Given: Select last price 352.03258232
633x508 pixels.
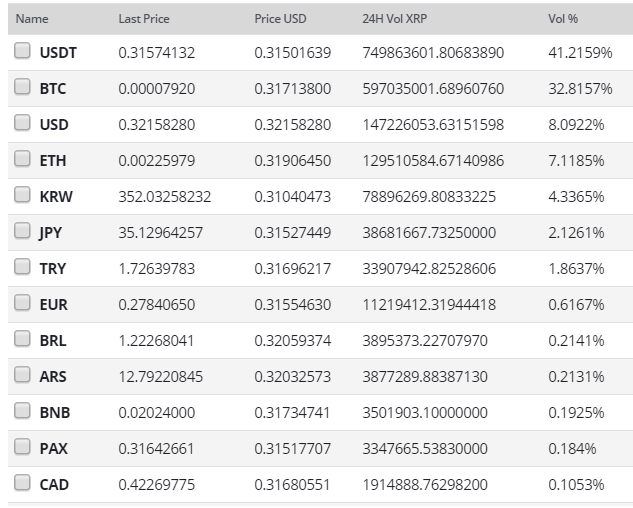Looking at the screenshot, I should (x=165, y=197).
